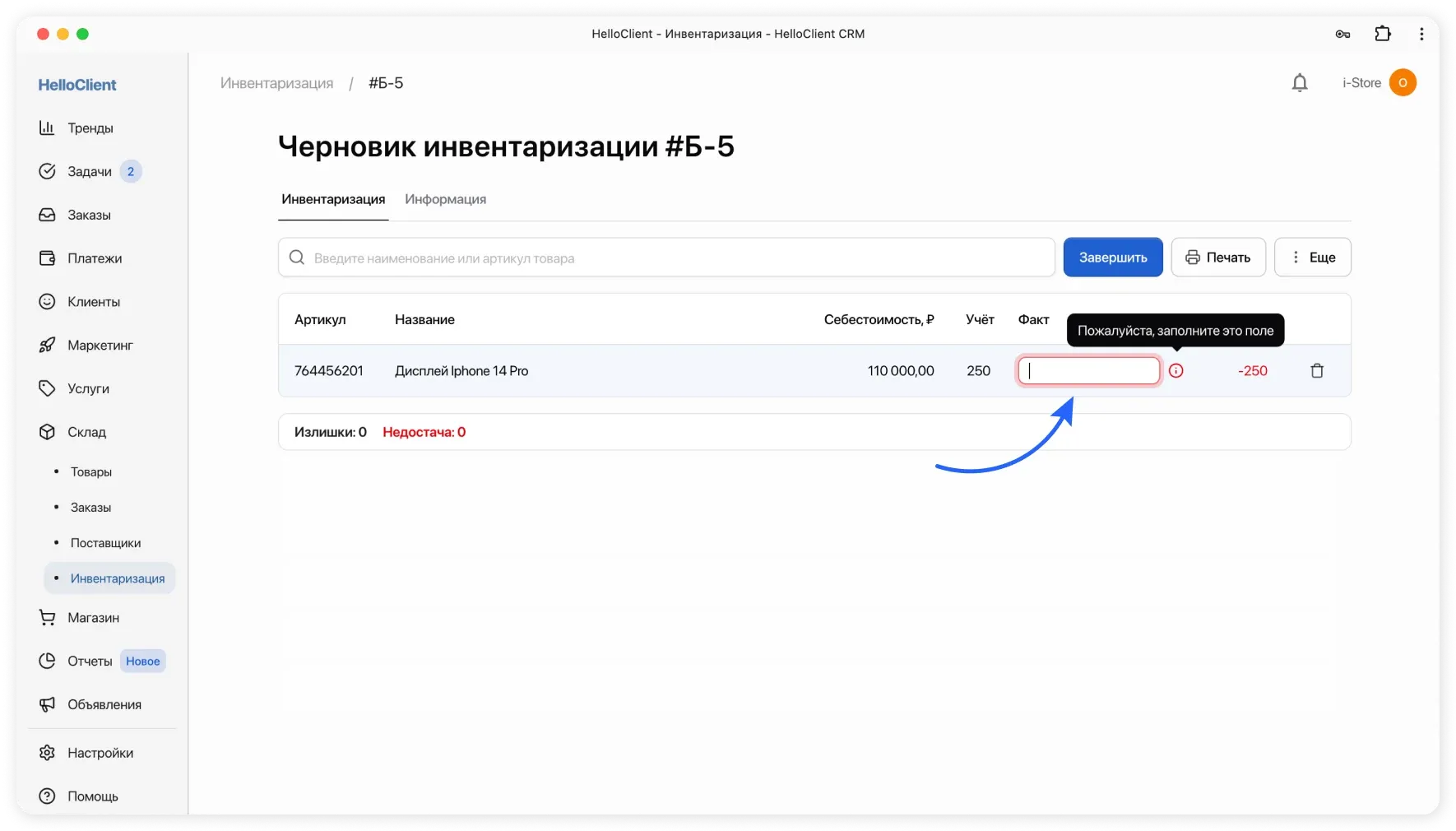Open the Маркетинг megaphone icon
The height and width of the screenshot is (831, 1456).
[x=100, y=345]
